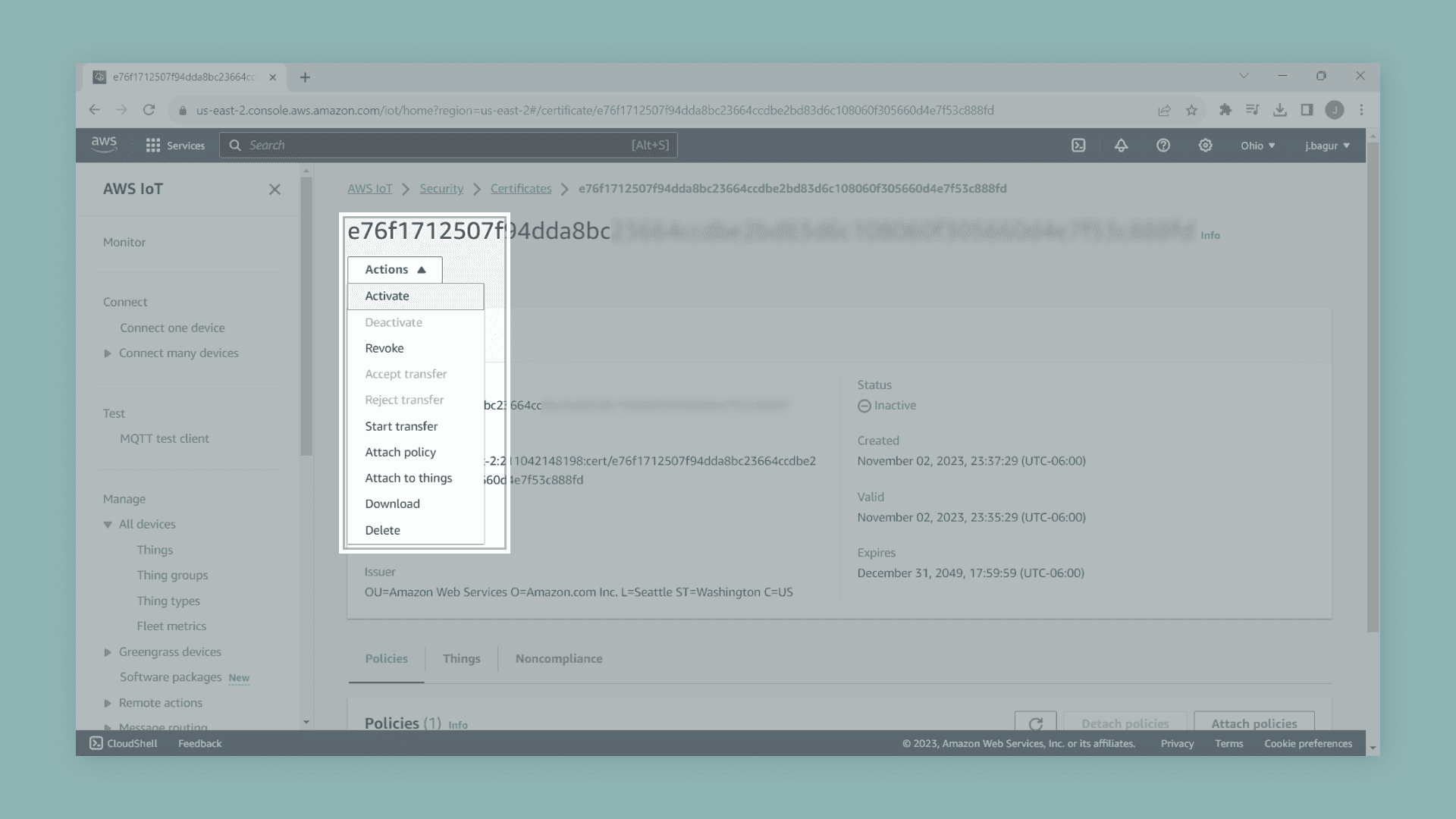Viewport: 1456px width, 819px height.
Task: Open the j.bagur account dropdown
Action: pyautogui.click(x=1327, y=146)
